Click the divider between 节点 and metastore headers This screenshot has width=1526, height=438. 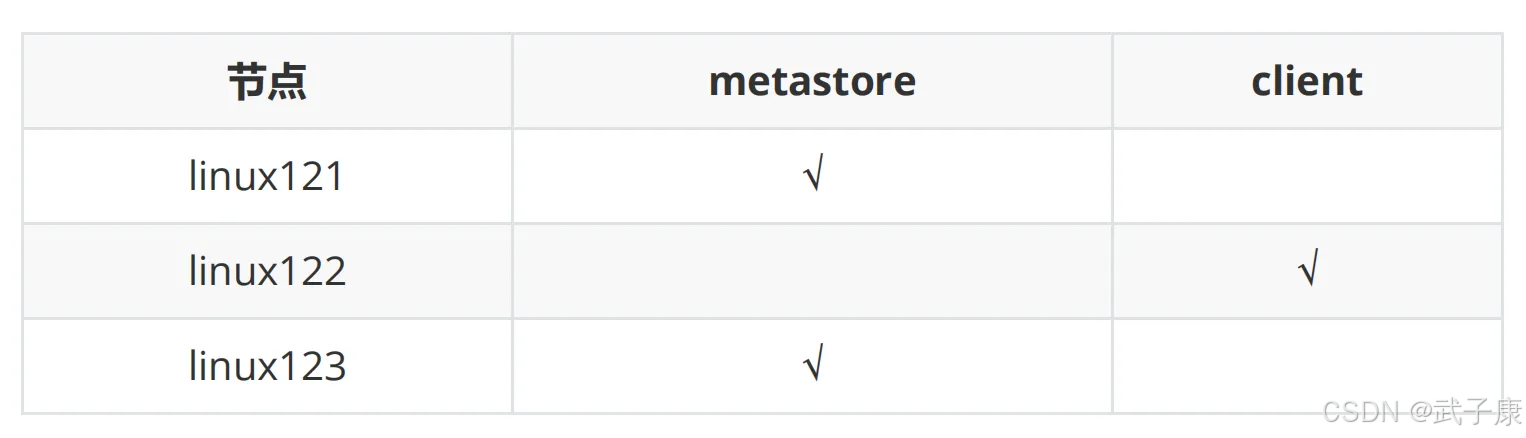512,81
